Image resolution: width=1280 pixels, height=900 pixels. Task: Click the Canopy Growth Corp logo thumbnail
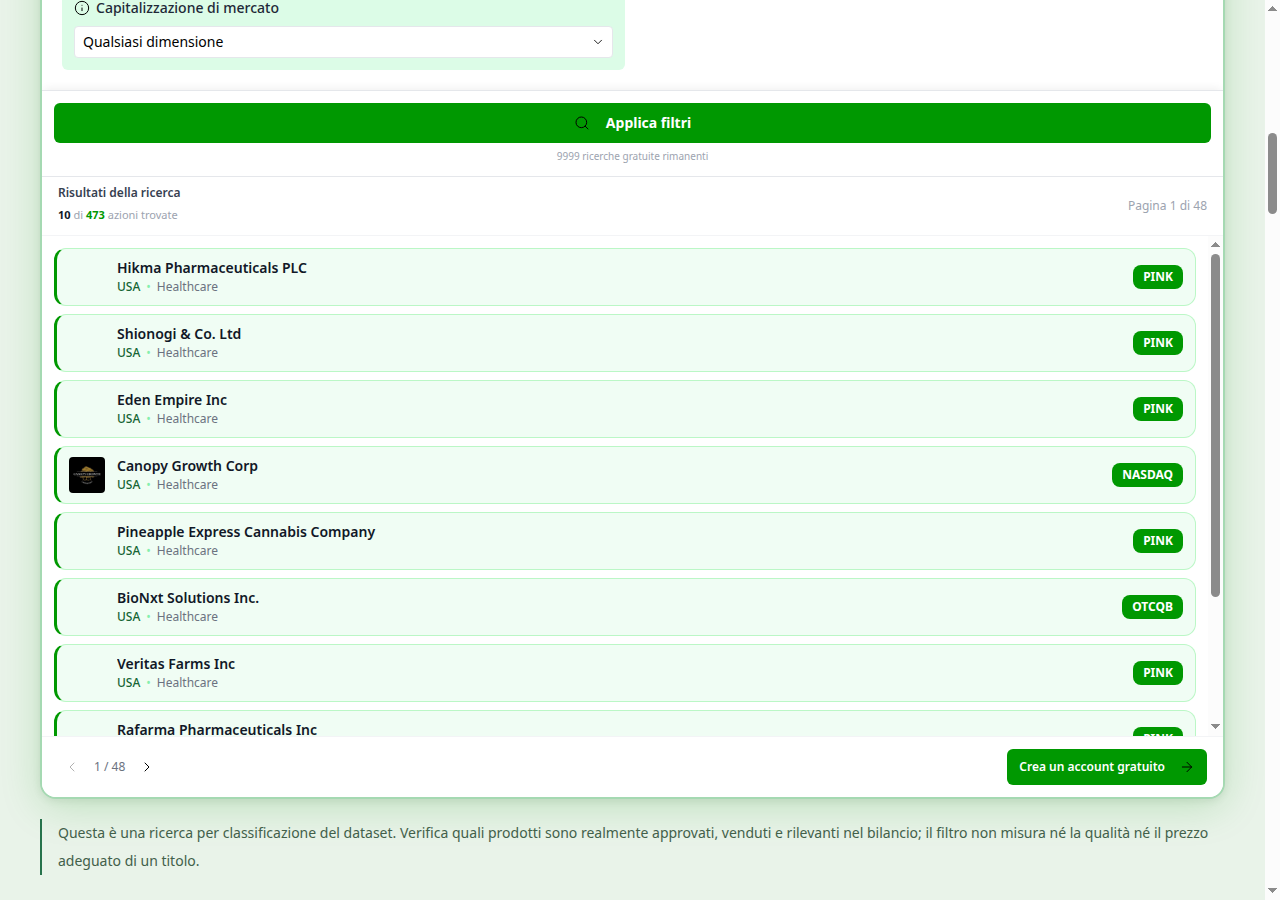point(87,475)
